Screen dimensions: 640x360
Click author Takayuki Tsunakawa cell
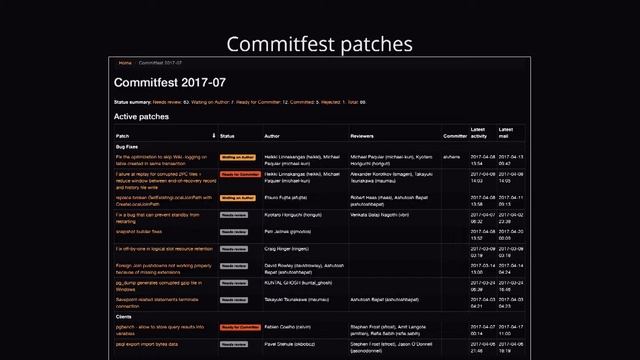point(296,300)
